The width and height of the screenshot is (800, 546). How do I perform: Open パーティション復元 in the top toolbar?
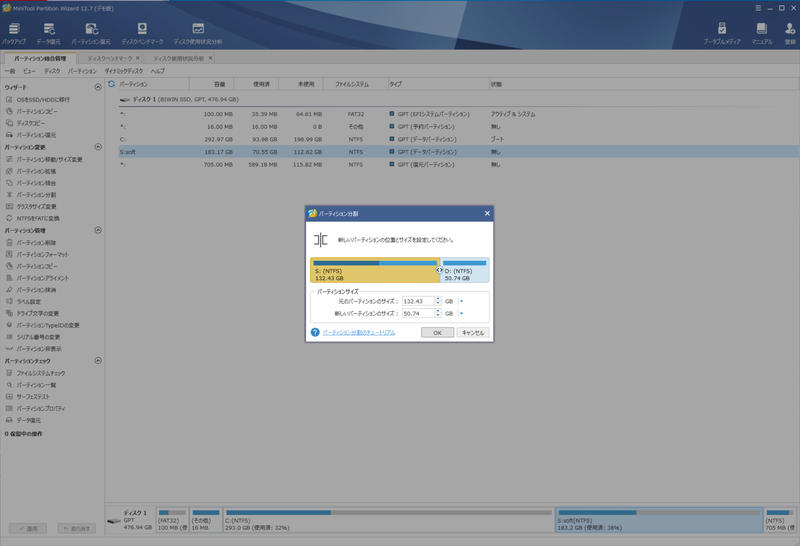91,34
